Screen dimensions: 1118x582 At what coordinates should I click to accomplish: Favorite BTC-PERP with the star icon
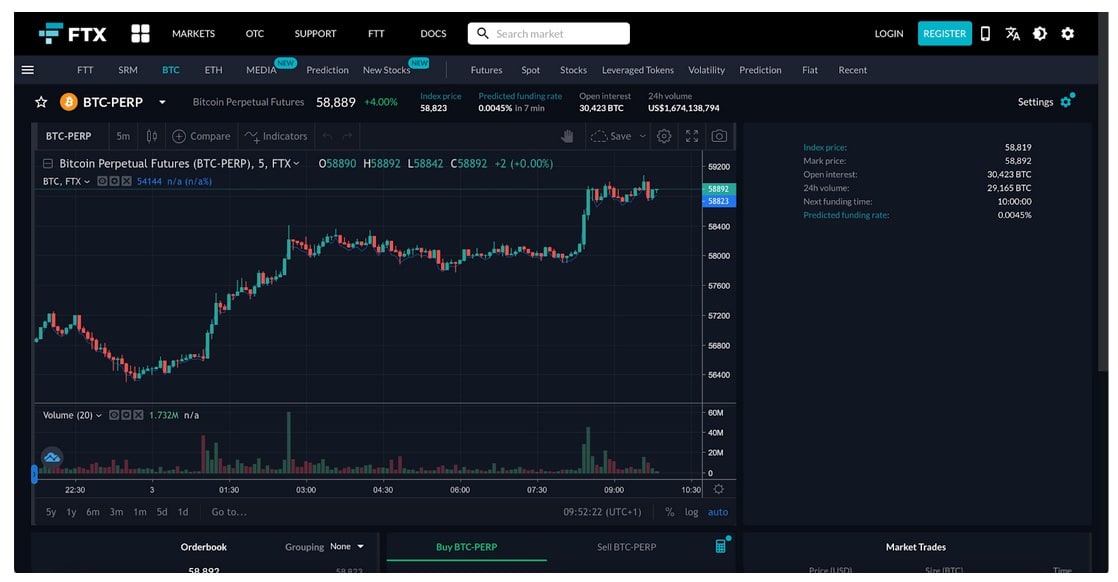pyautogui.click(x=41, y=102)
